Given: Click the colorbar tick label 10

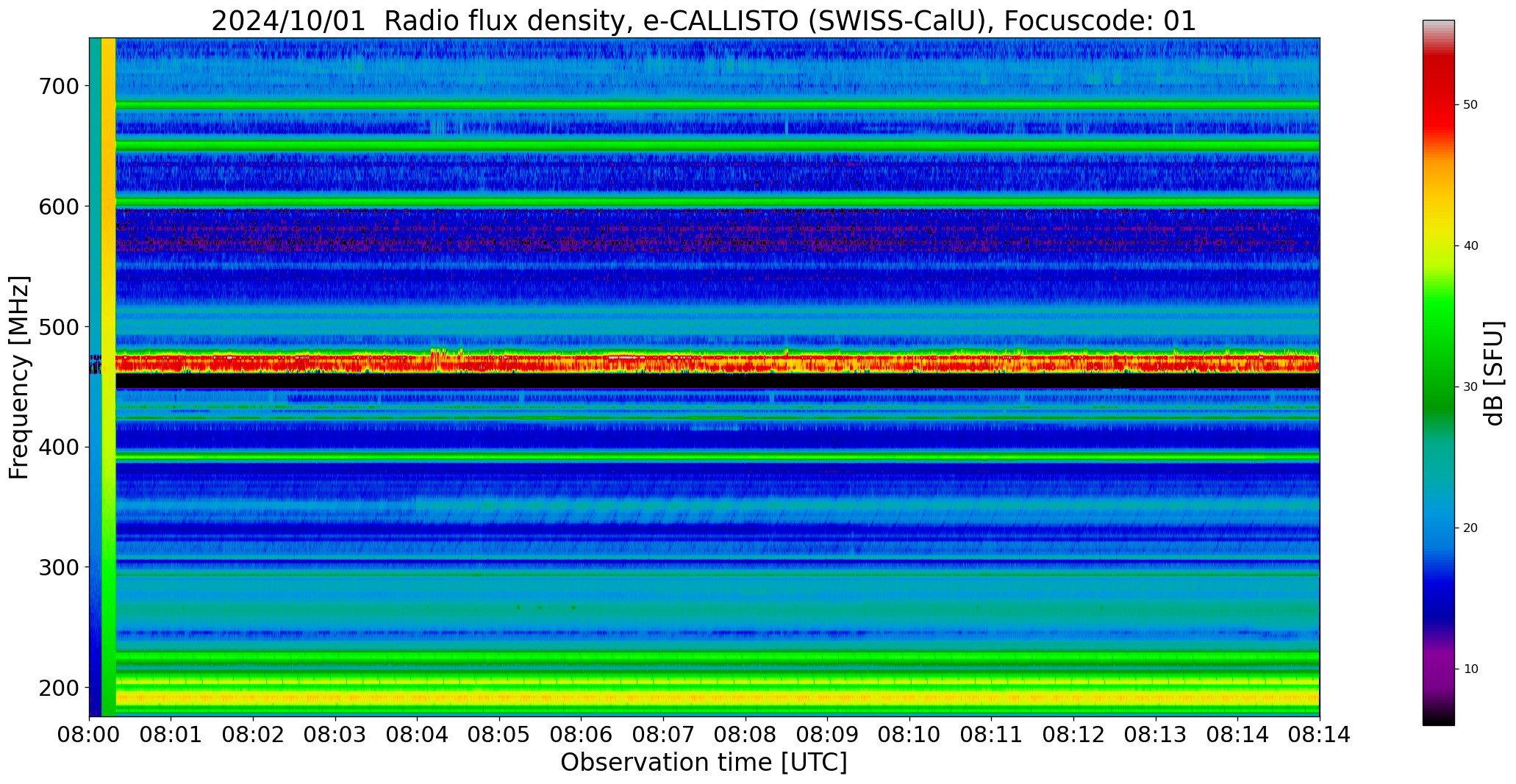Looking at the screenshot, I should (x=1470, y=669).
